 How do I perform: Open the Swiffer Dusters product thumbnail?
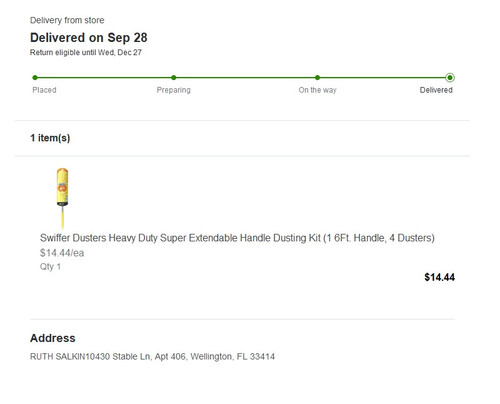click(62, 198)
